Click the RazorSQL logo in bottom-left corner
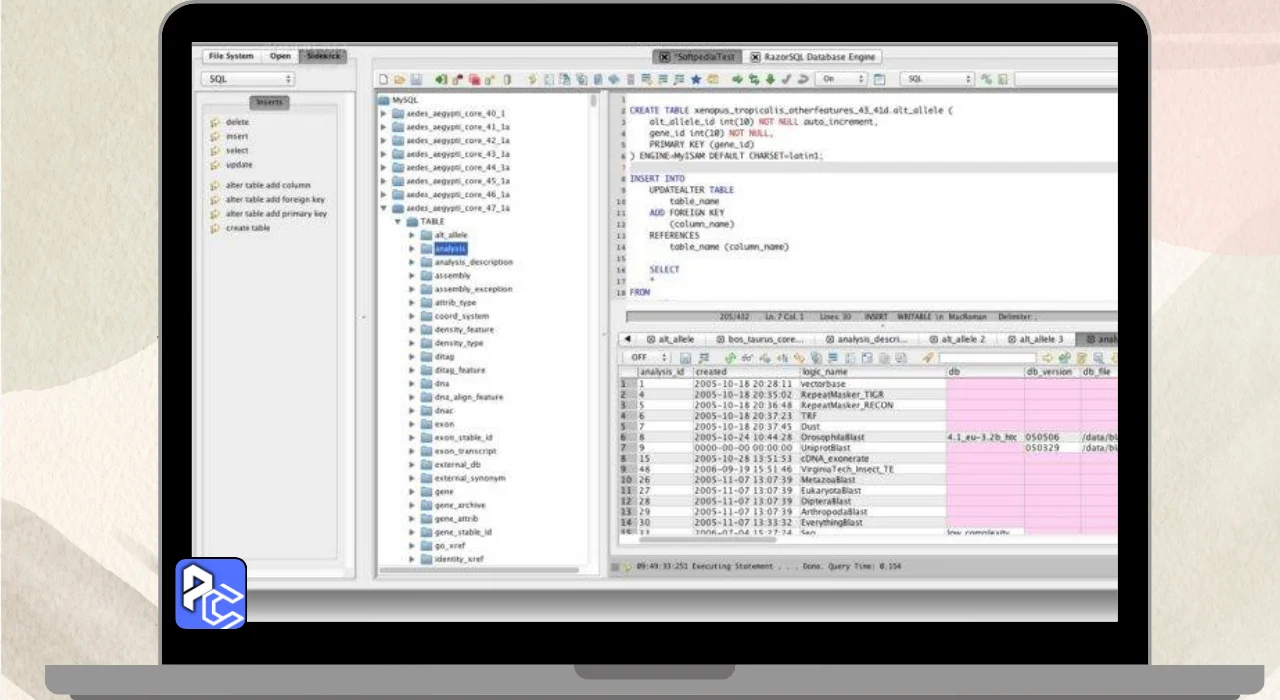Screen dimensions: 1280x700 pyautogui.click(x=211, y=594)
